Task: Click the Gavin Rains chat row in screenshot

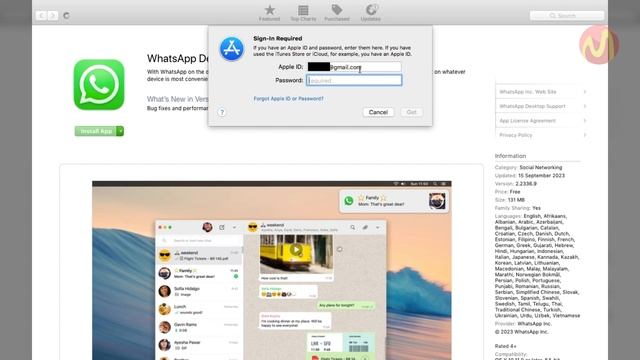Action: coord(199,327)
